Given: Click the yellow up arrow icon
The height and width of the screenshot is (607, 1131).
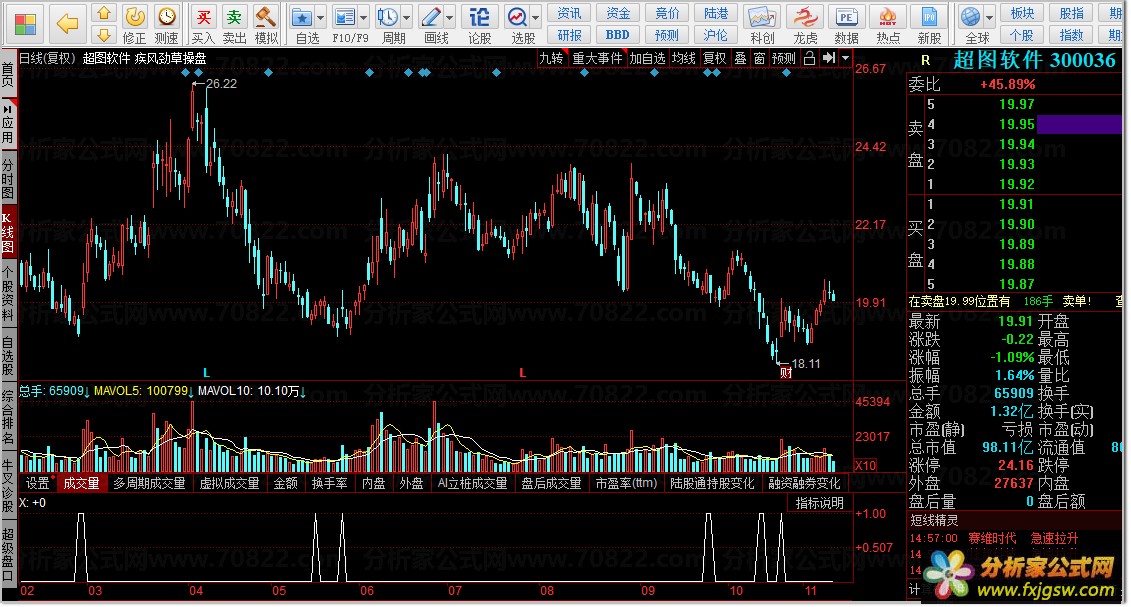Looking at the screenshot, I should coord(104,13).
